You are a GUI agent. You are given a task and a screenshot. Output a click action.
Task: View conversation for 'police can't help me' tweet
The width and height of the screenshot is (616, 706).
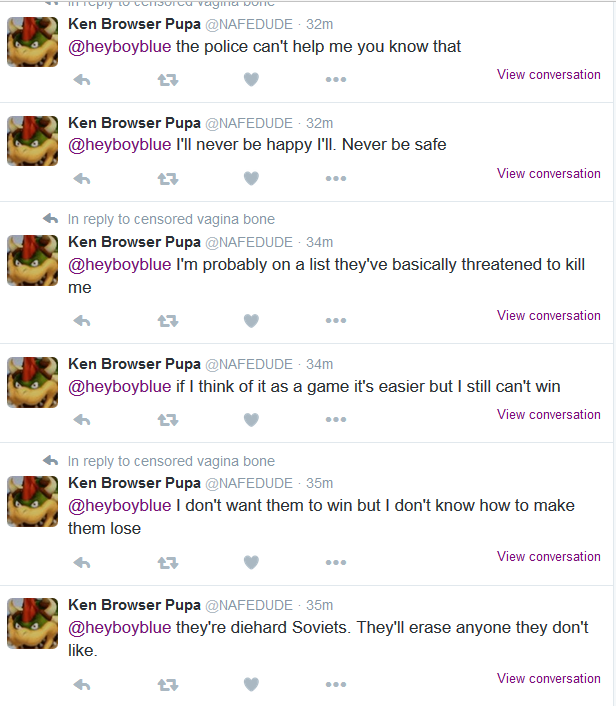(x=548, y=74)
